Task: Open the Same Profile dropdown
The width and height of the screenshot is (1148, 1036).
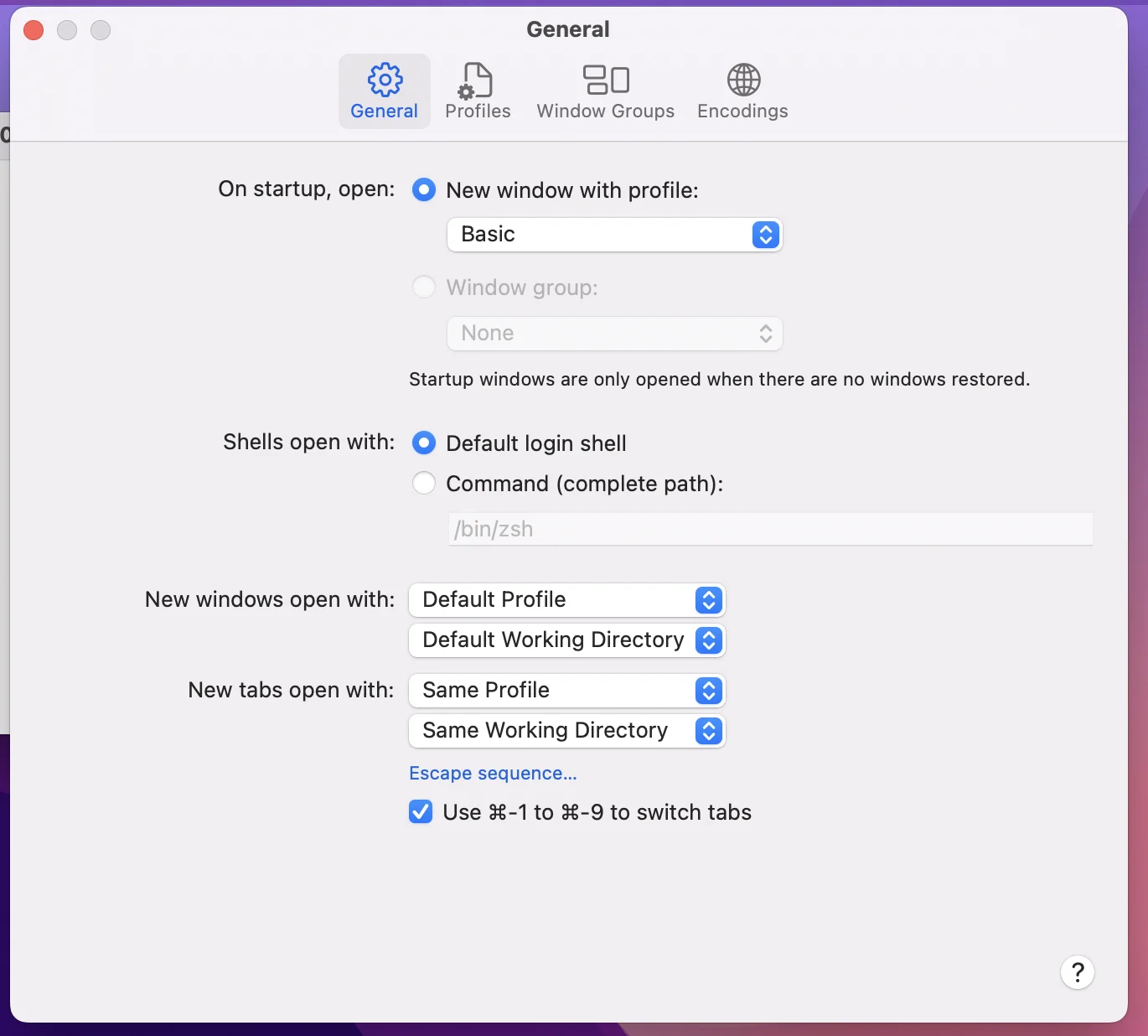Action: click(x=566, y=691)
